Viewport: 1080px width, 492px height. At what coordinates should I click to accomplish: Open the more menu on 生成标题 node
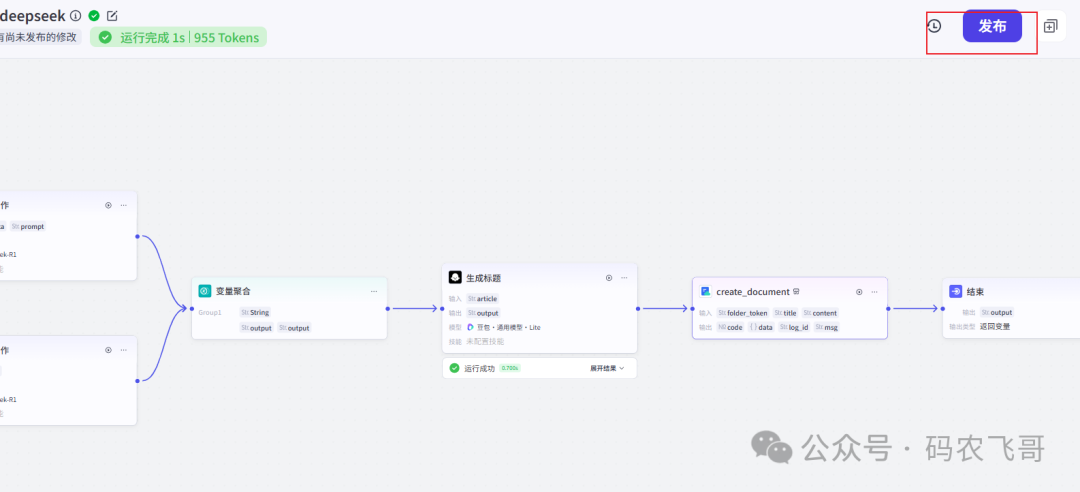tap(624, 278)
